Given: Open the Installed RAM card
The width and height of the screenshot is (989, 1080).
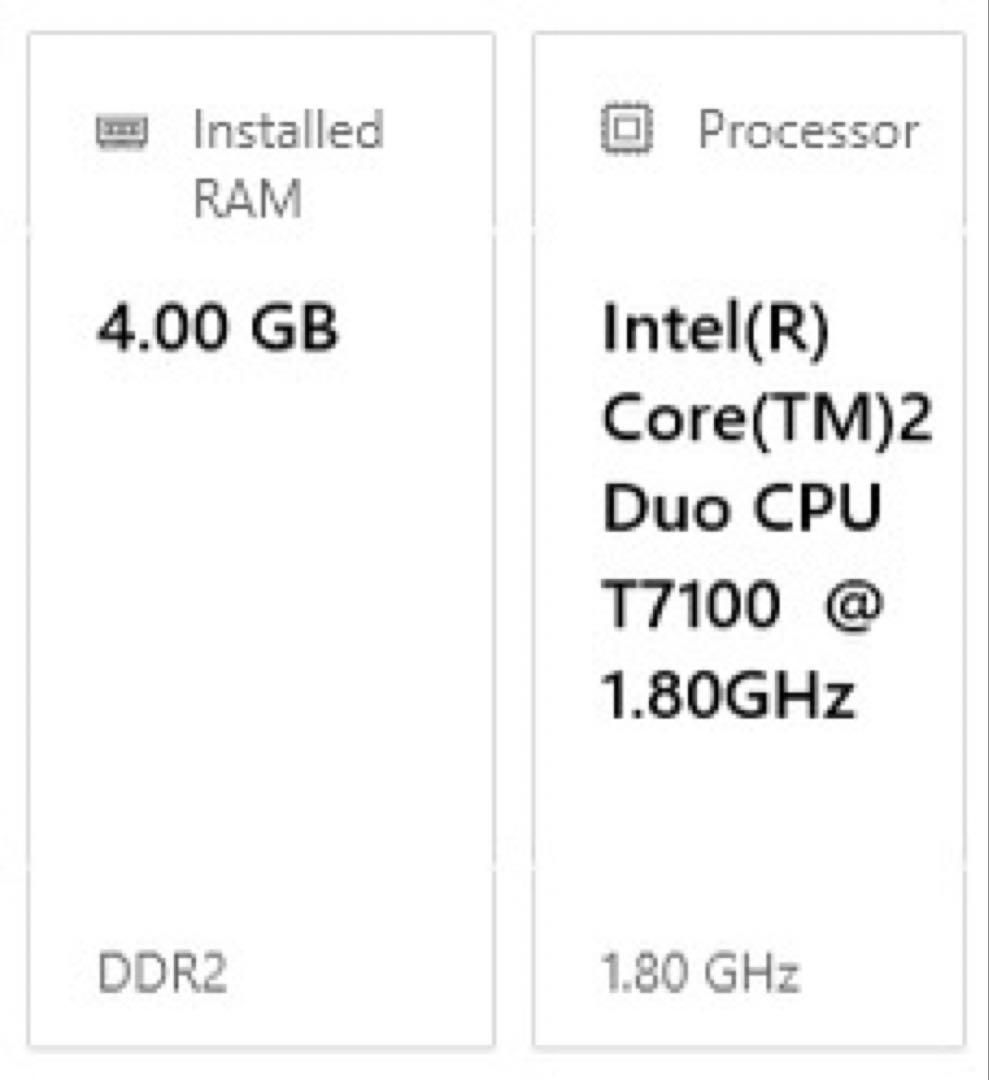Looking at the screenshot, I should coord(260,540).
